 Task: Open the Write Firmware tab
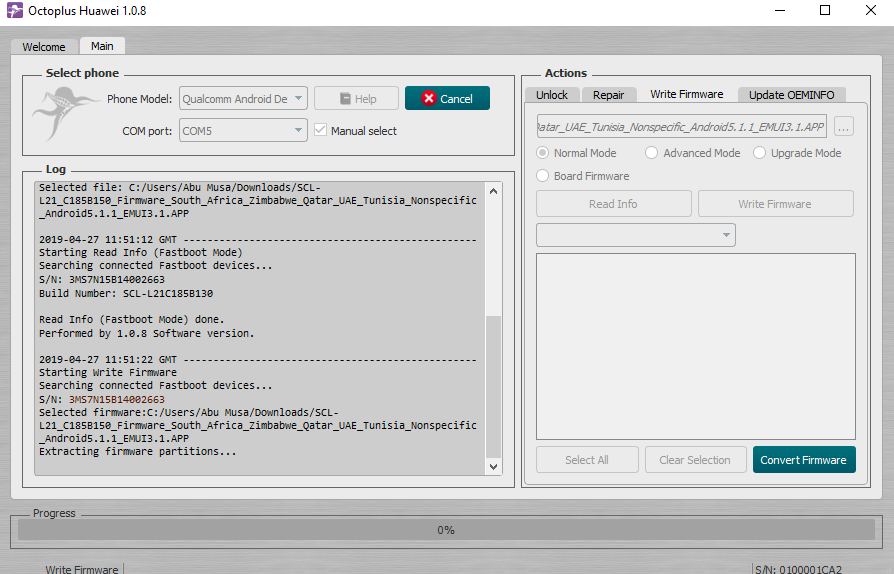pos(687,94)
